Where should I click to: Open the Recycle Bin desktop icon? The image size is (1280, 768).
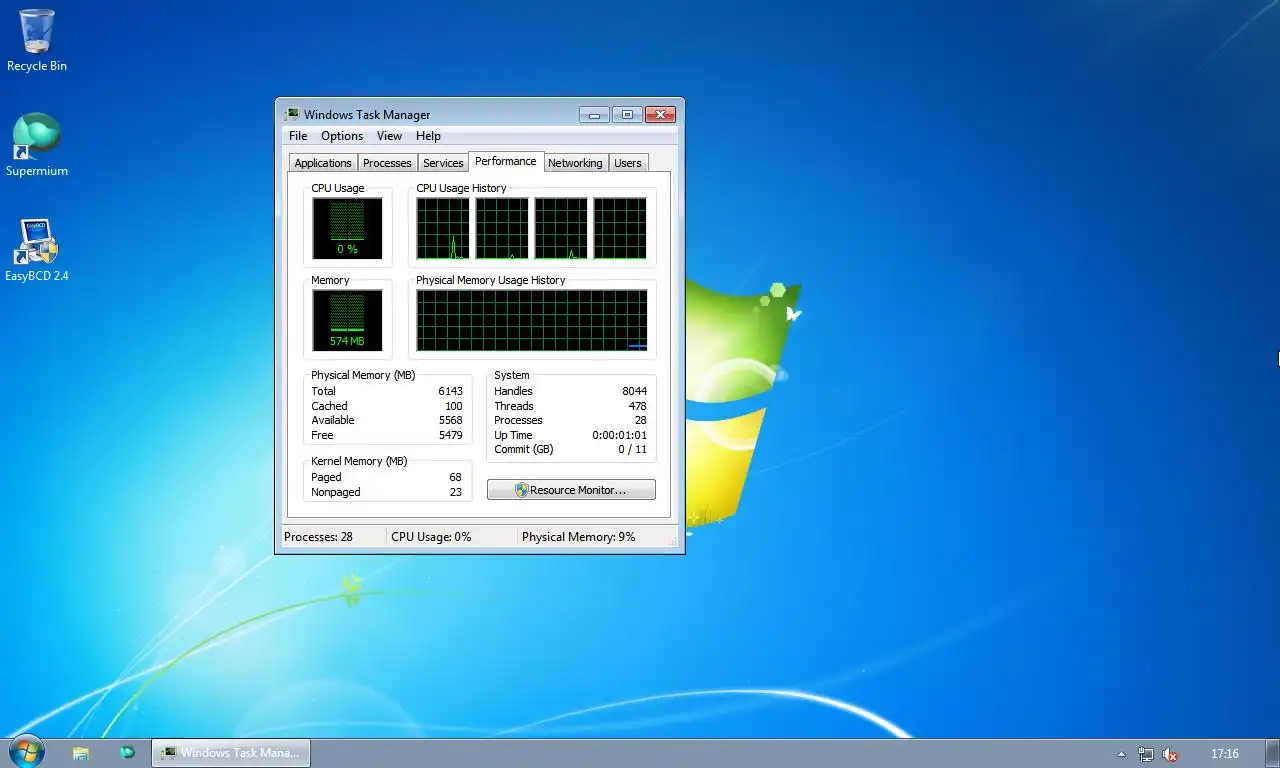coord(37,40)
